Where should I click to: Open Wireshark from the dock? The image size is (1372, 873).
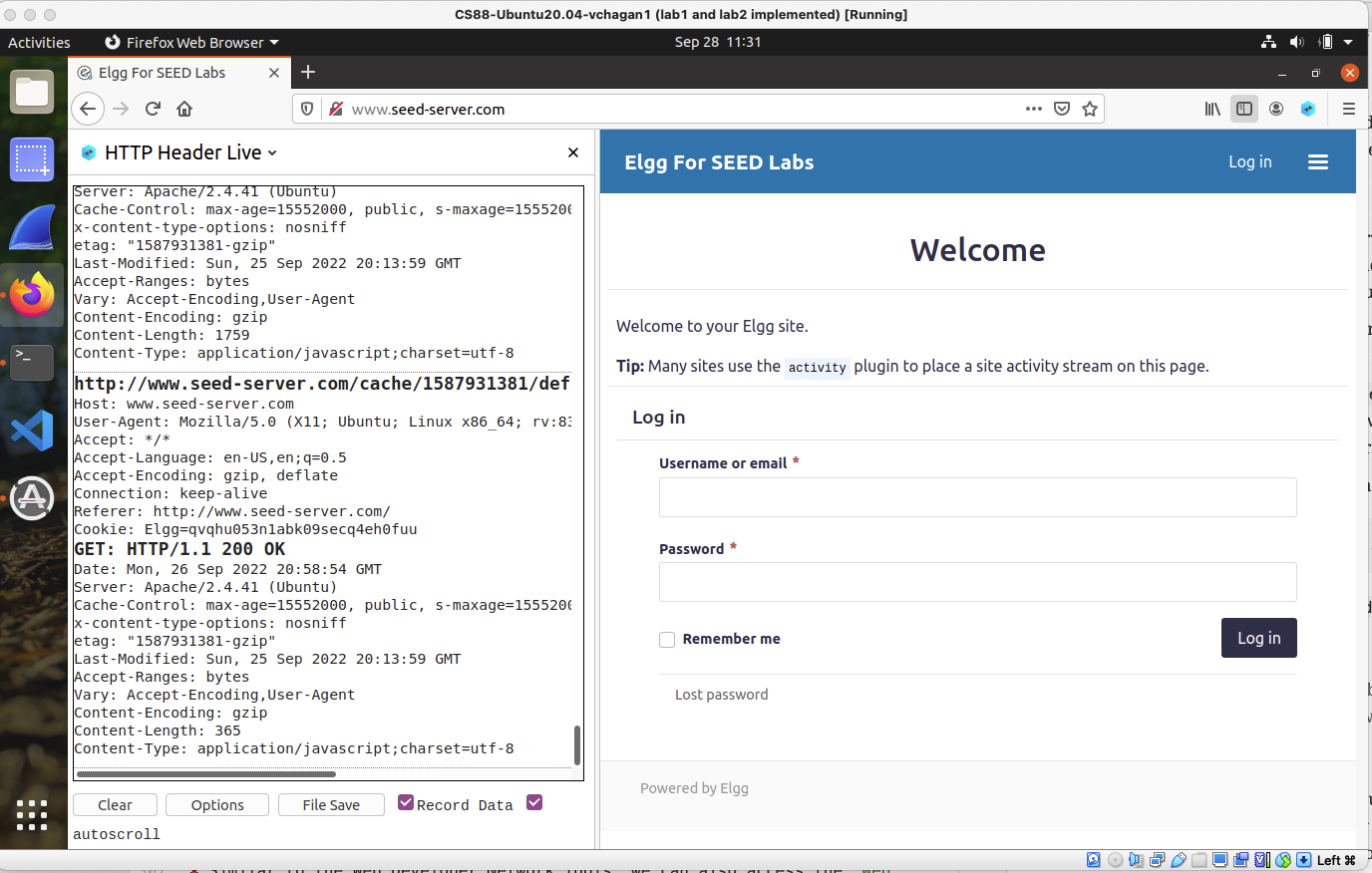tap(32, 227)
